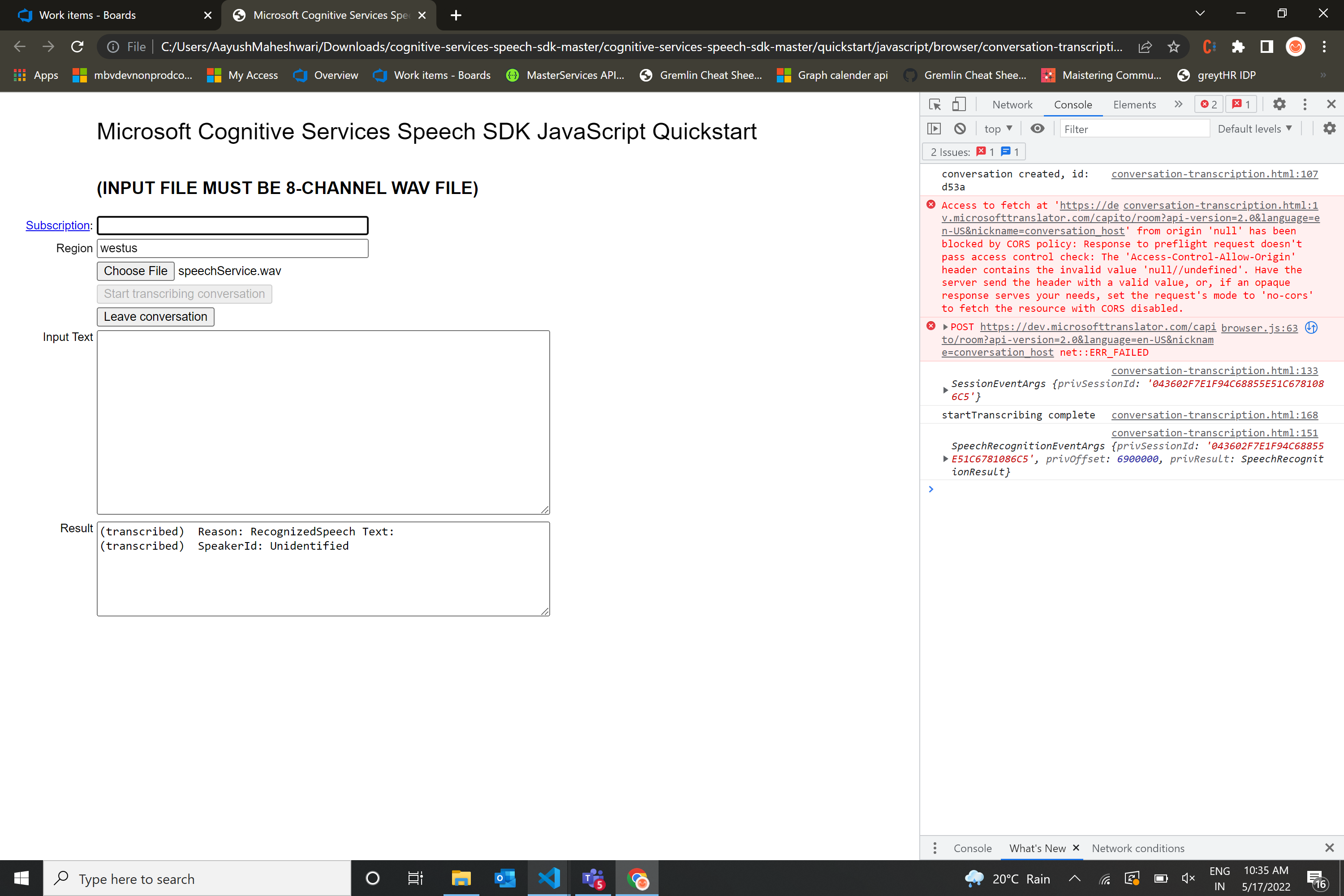Open the Network conditions tab
Image resolution: width=1344 pixels, height=896 pixels.
tap(1138, 848)
